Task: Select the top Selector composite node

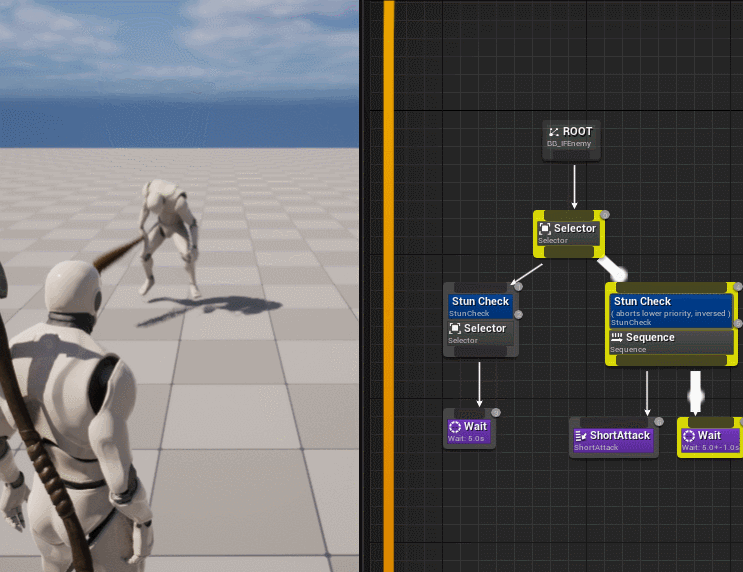Action: tap(569, 234)
